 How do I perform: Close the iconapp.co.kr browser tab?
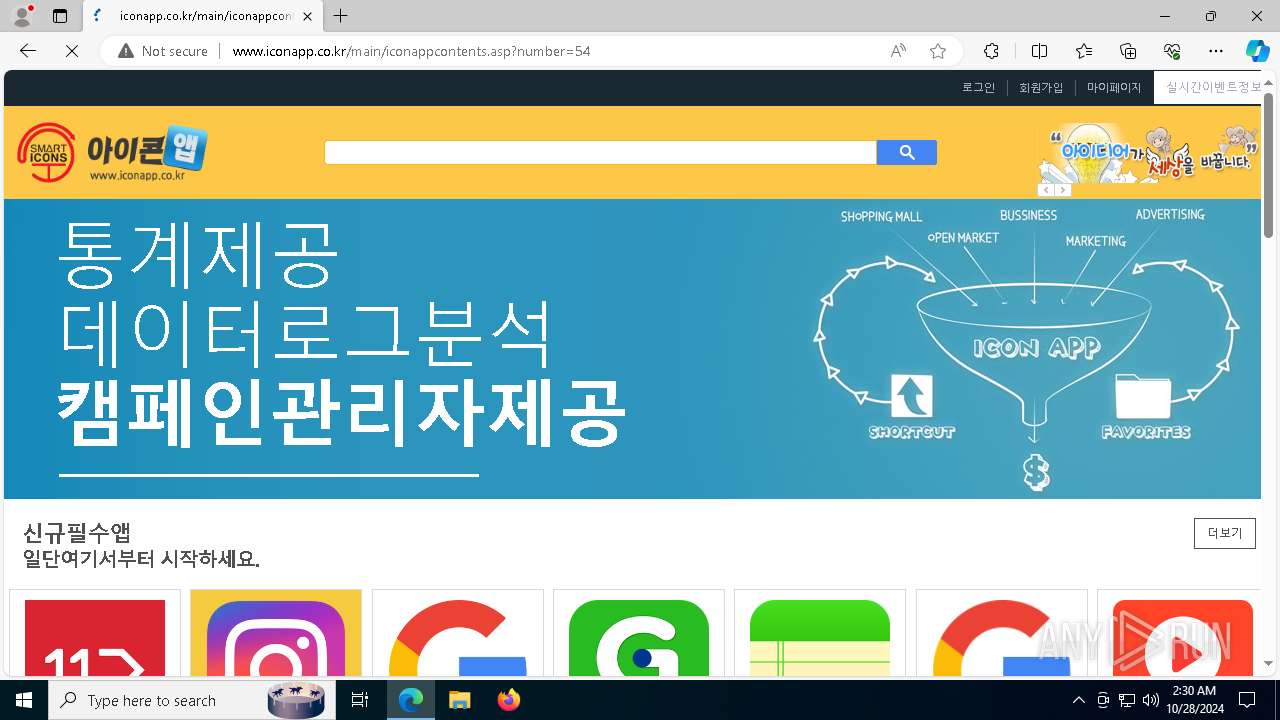(307, 16)
